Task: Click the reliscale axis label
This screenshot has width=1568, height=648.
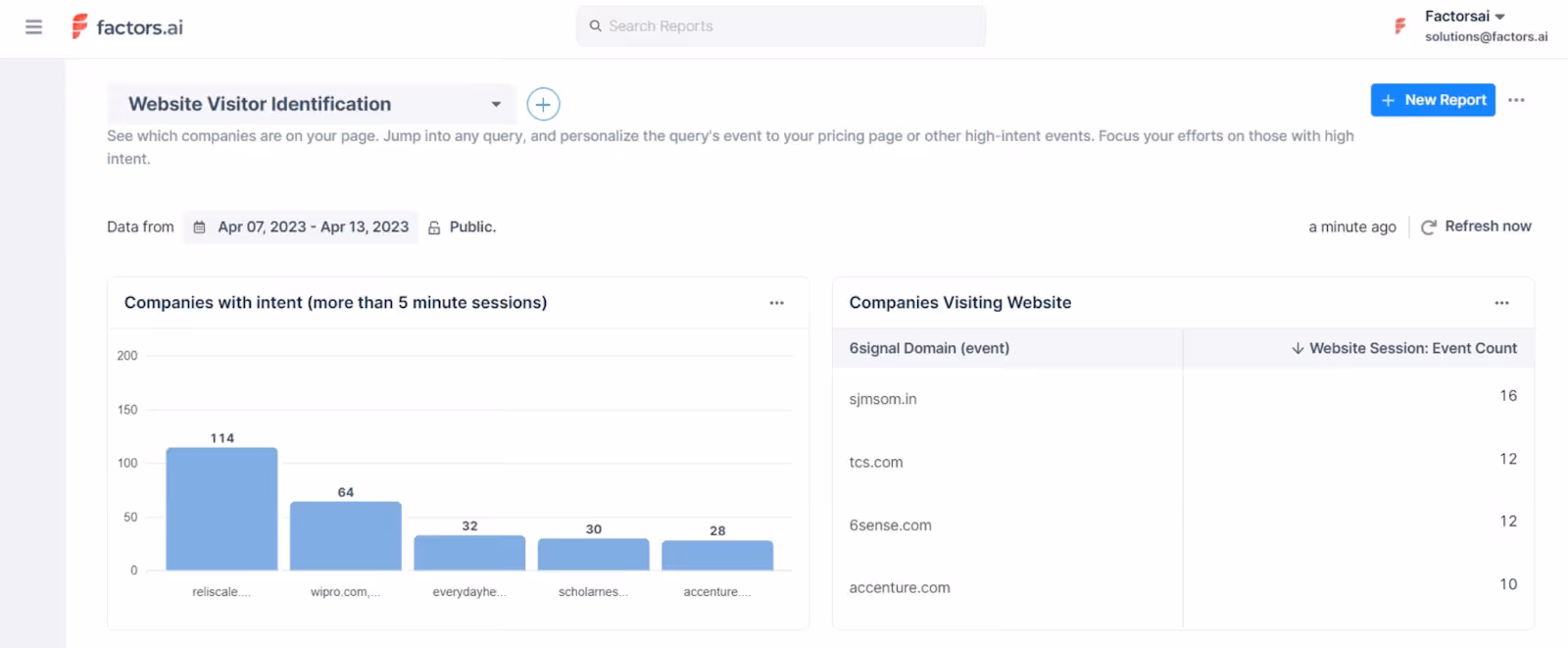Action: click(221, 592)
